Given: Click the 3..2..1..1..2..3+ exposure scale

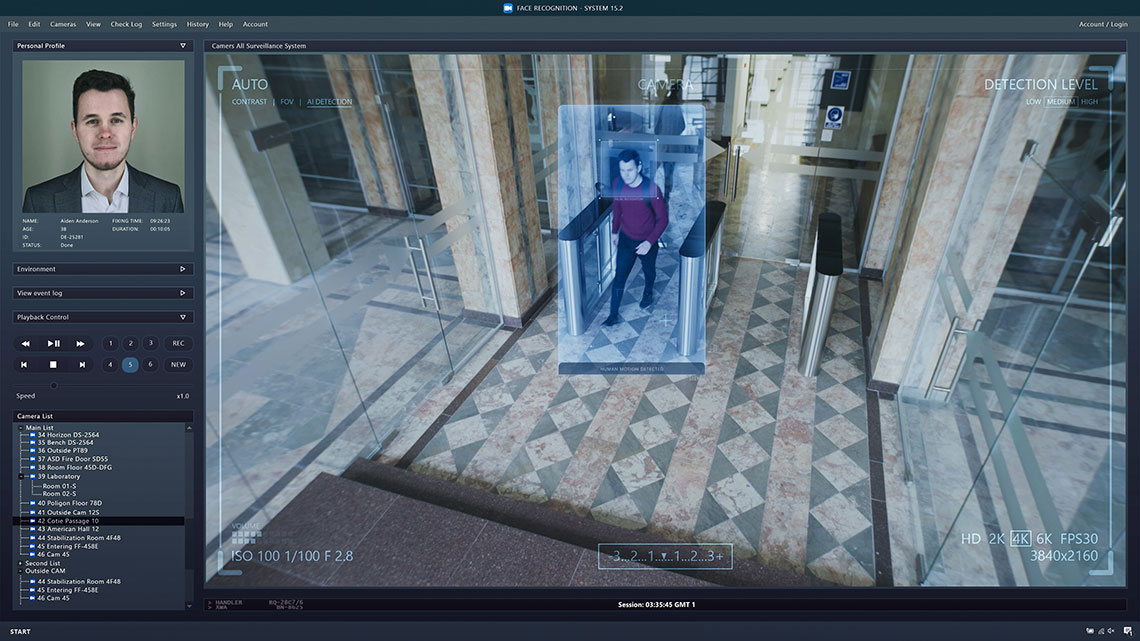Looking at the screenshot, I should click(665, 557).
